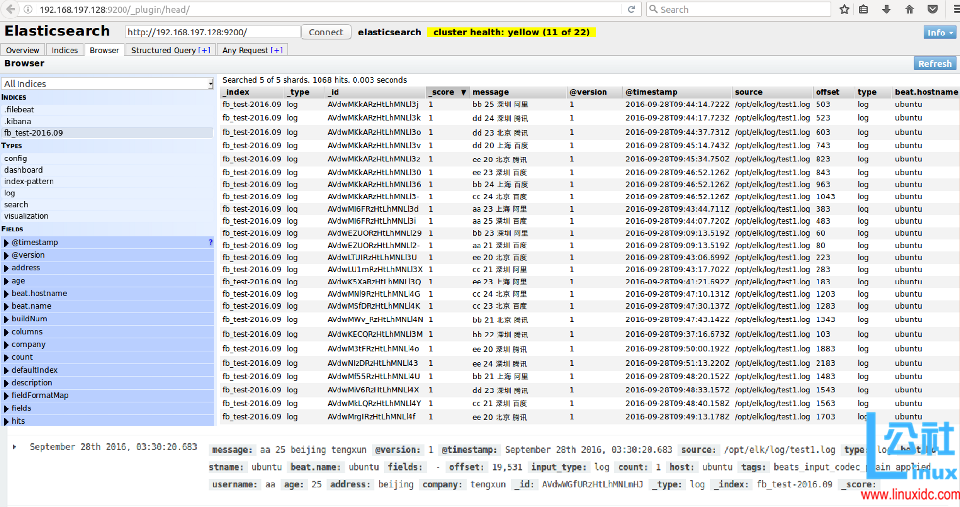
Task: Open the All Indices dropdown
Action: pos(108,84)
